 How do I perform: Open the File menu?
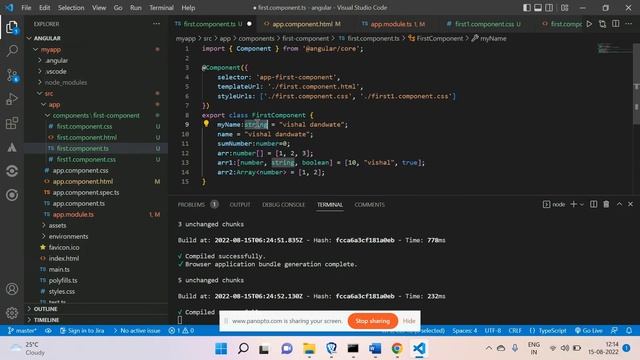(x=26, y=8)
